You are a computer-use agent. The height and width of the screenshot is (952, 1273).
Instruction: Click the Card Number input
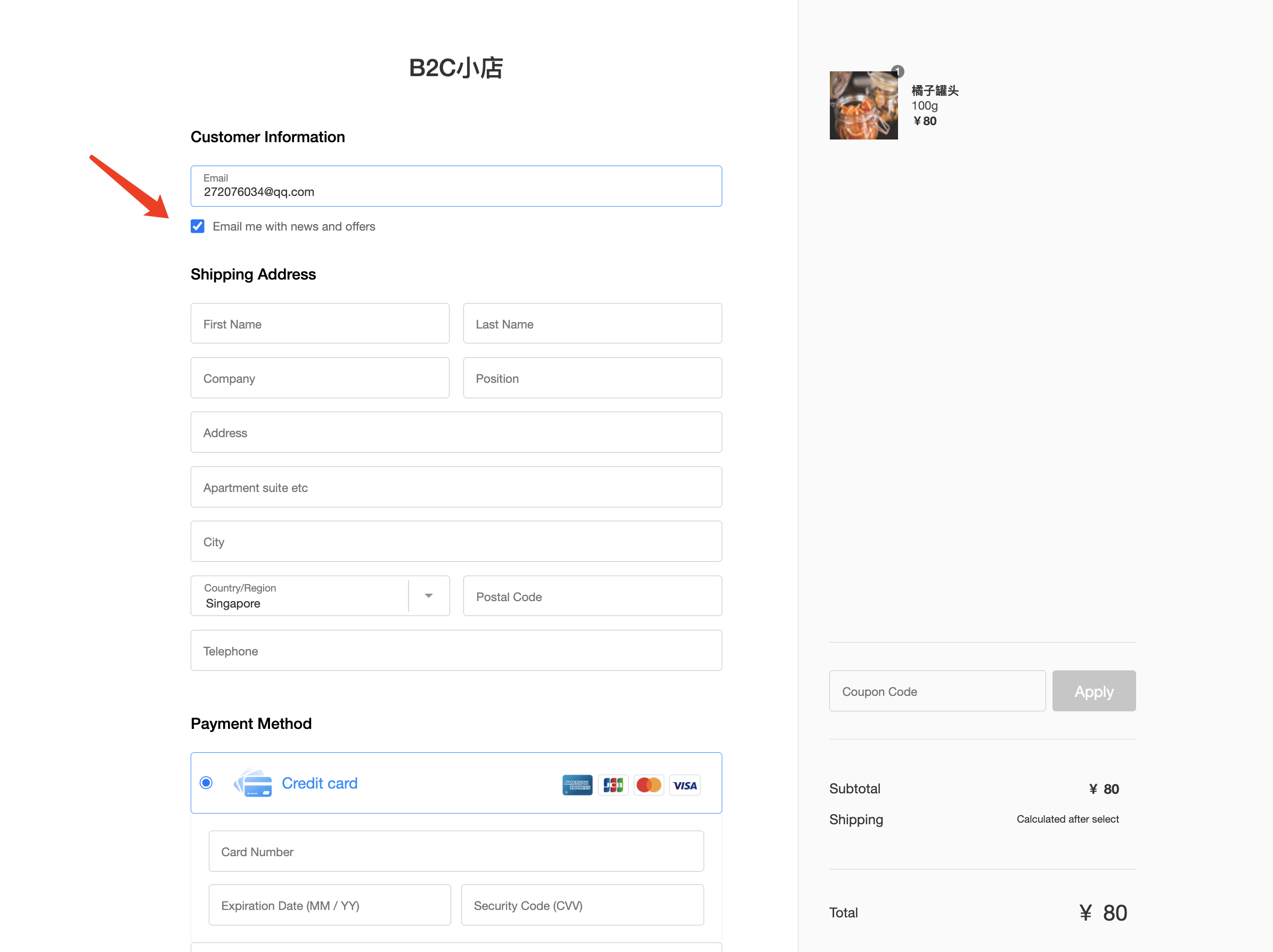pyautogui.click(x=456, y=851)
